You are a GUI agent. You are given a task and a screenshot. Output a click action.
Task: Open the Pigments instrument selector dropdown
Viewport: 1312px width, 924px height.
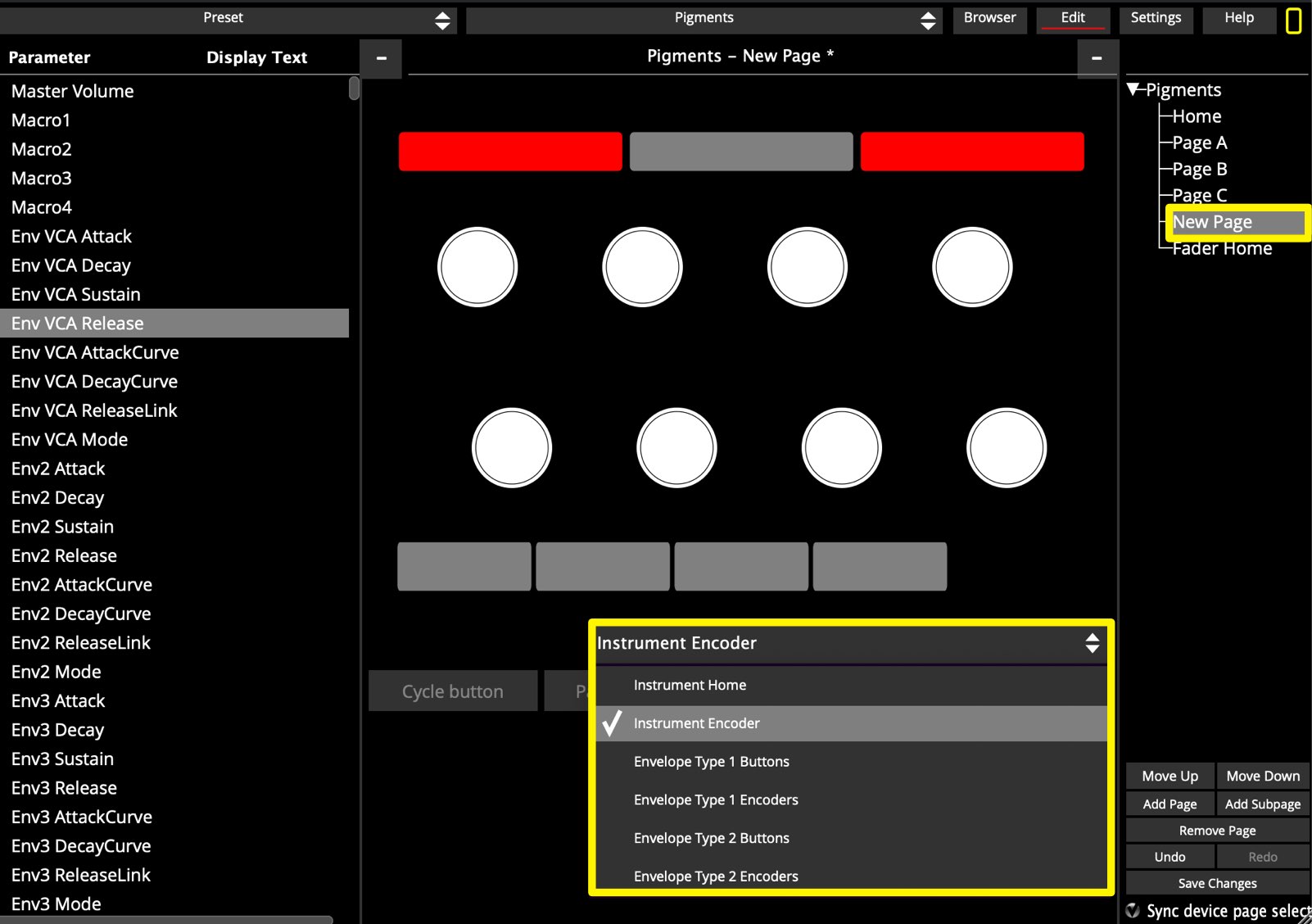click(704, 19)
